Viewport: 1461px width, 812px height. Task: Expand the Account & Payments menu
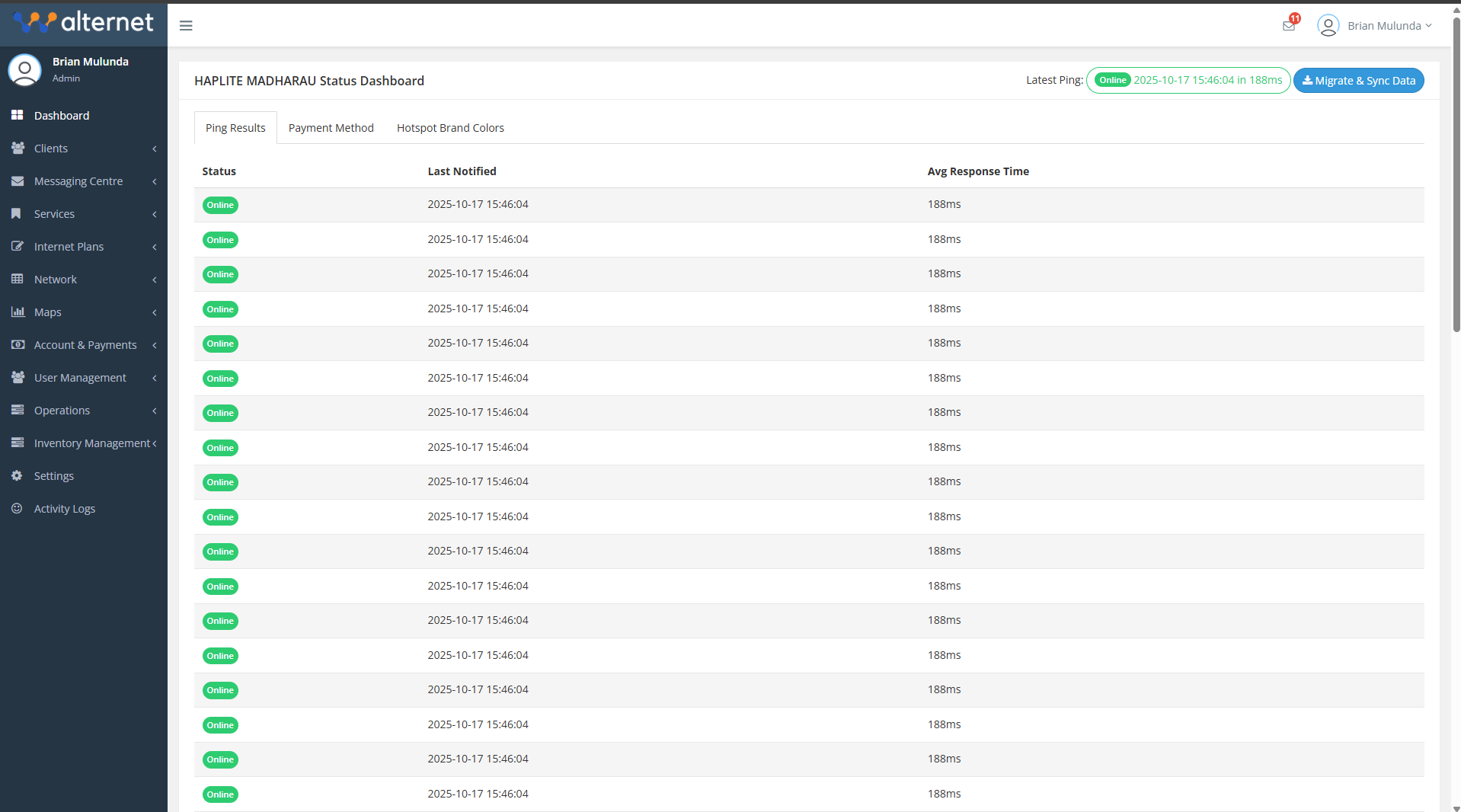(86, 344)
